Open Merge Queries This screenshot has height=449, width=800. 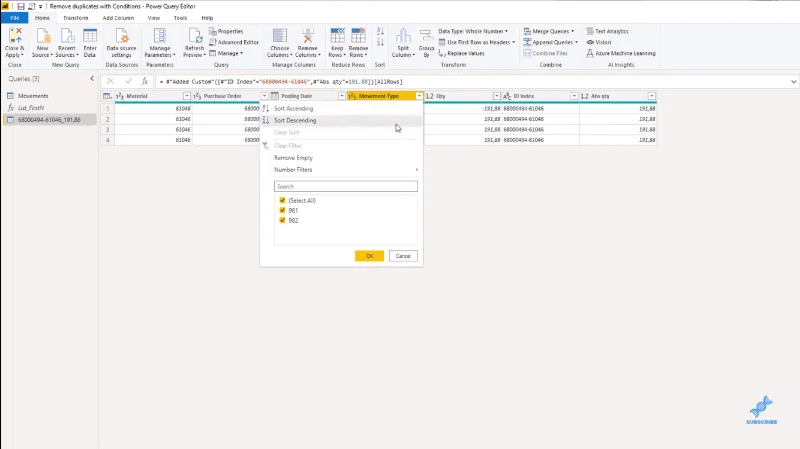(548, 31)
